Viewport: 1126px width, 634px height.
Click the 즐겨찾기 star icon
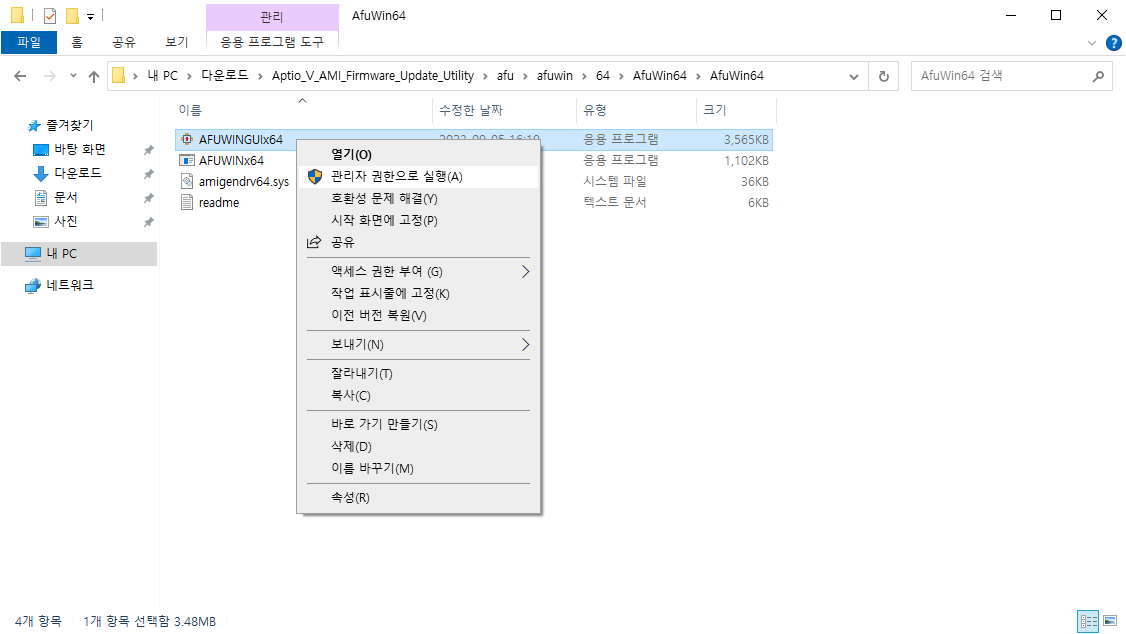tap(34, 126)
